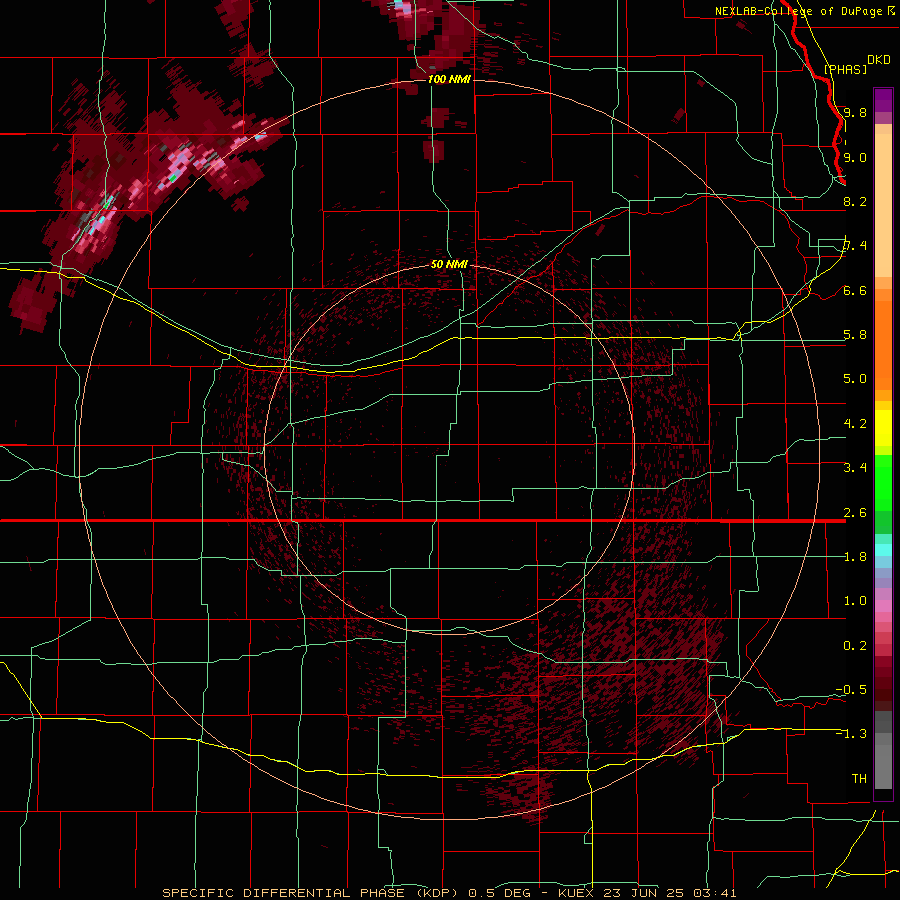This screenshot has height=900, width=900.
Task: Click the 2.6 color scale value
Action: 855,513
